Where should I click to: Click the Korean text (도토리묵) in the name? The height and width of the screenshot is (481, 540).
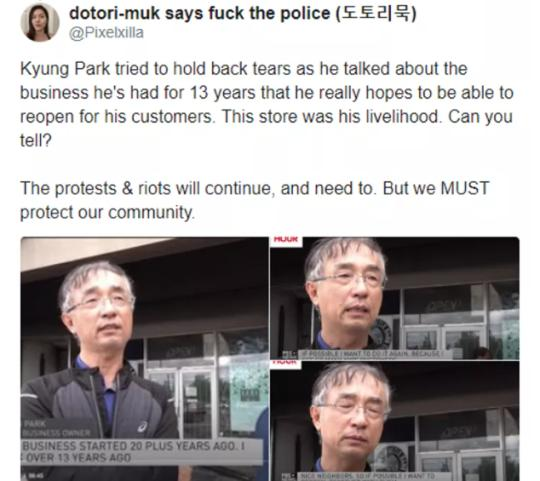tap(376, 13)
